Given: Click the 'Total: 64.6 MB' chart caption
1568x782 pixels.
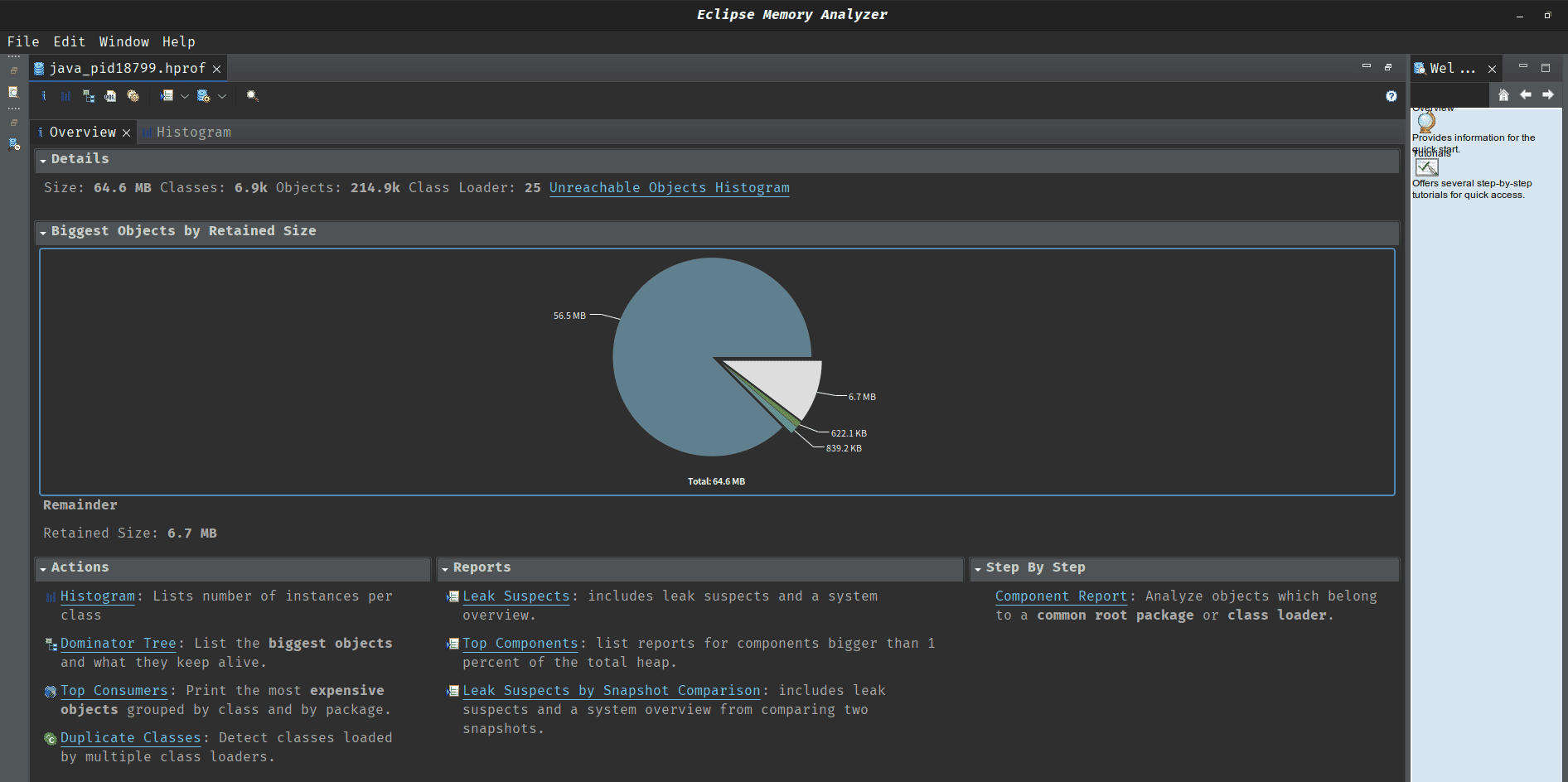Looking at the screenshot, I should pos(716,481).
